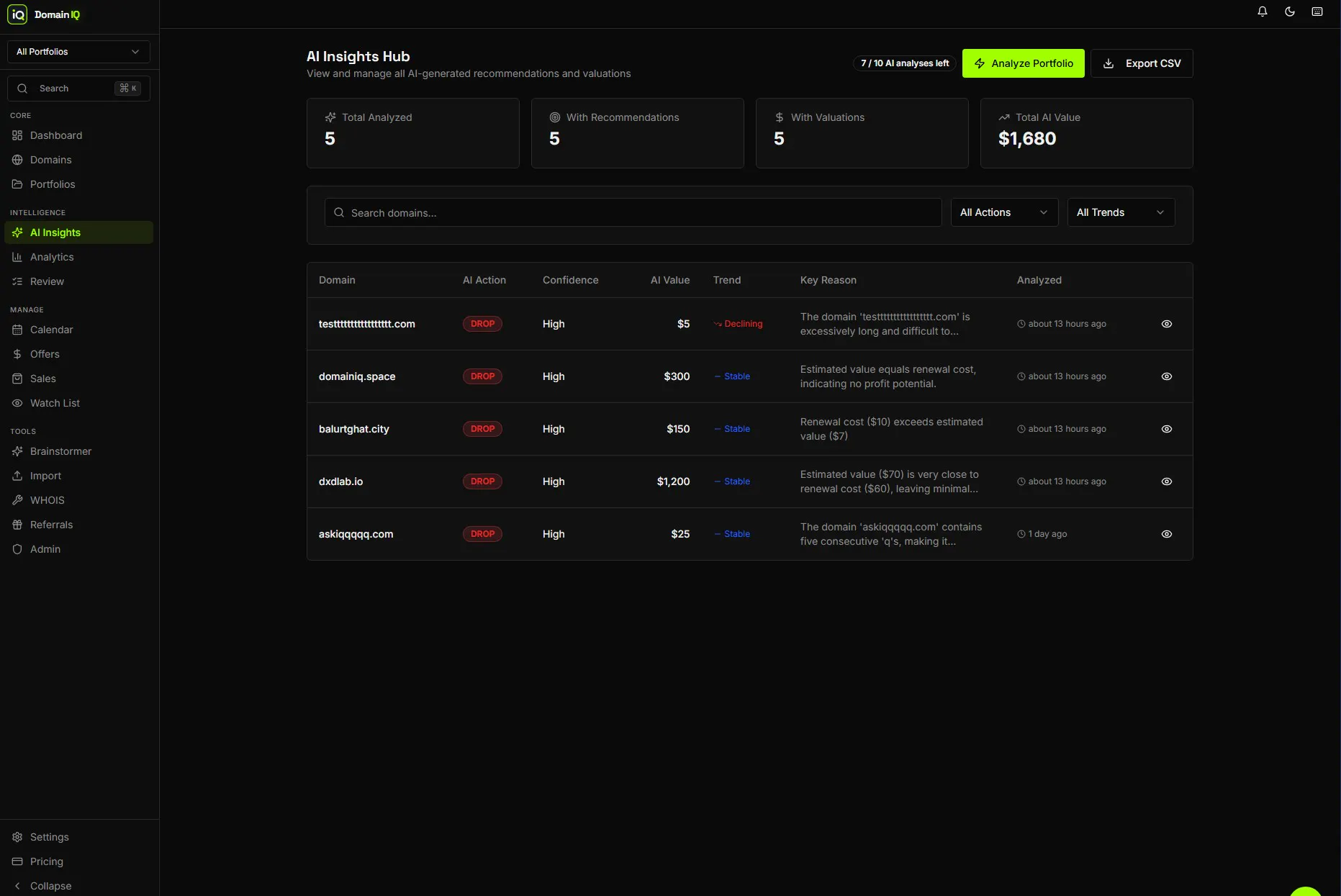The height and width of the screenshot is (896, 1341).
Task: Click balurtghat.city domain name
Action: pyautogui.click(x=353, y=429)
